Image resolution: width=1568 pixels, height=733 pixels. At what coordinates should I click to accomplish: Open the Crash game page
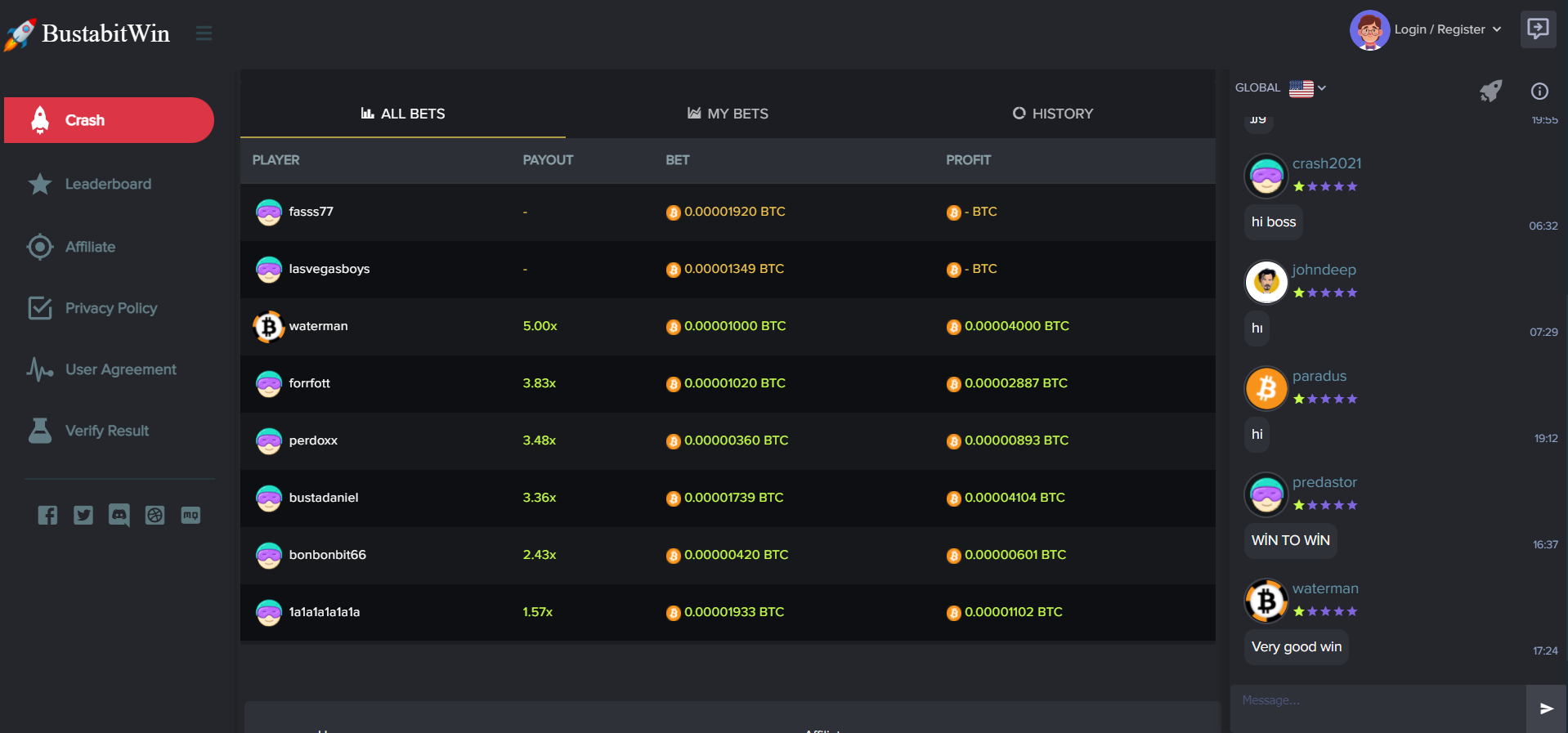point(109,120)
